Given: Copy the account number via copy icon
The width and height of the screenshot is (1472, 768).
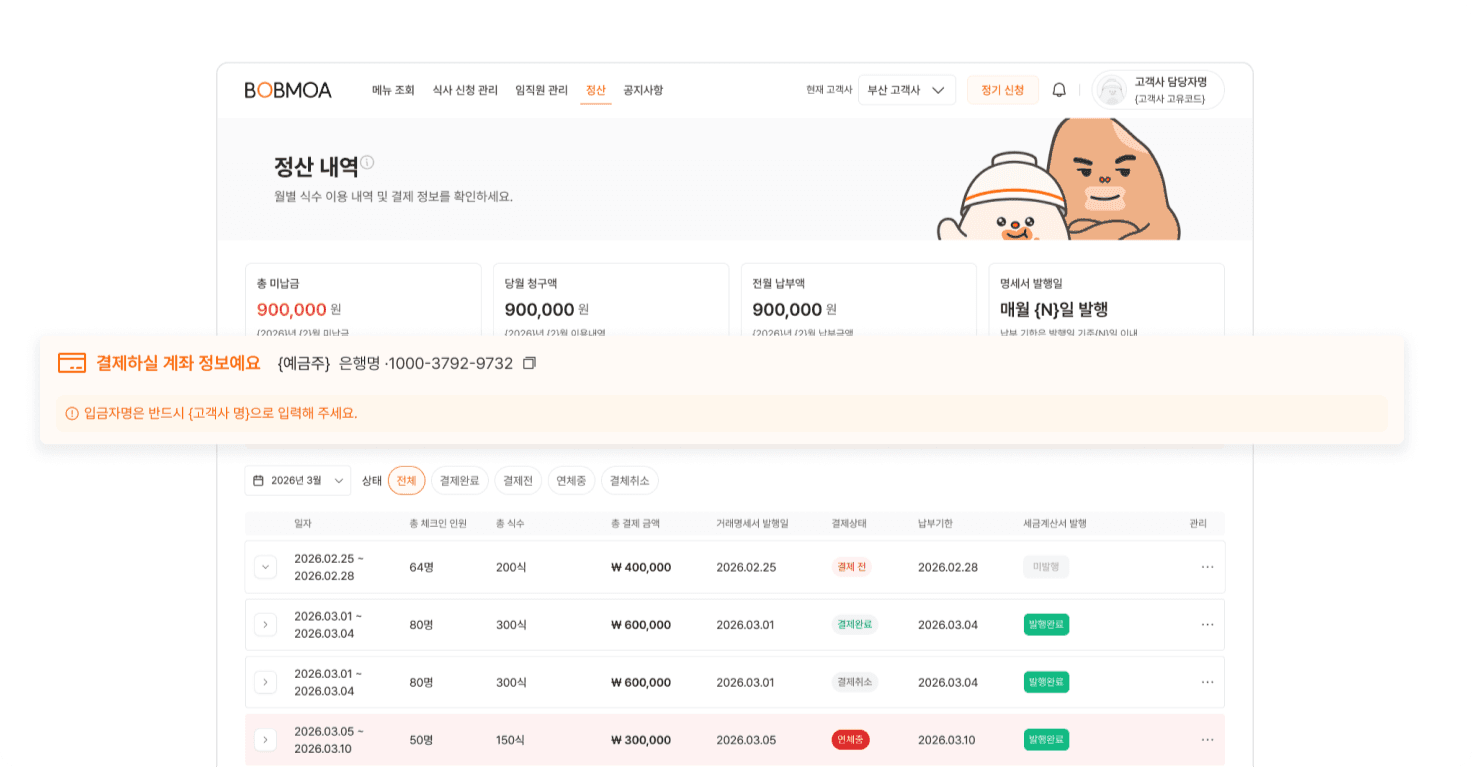Looking at the screenshot, I should (x=529, y=363).
